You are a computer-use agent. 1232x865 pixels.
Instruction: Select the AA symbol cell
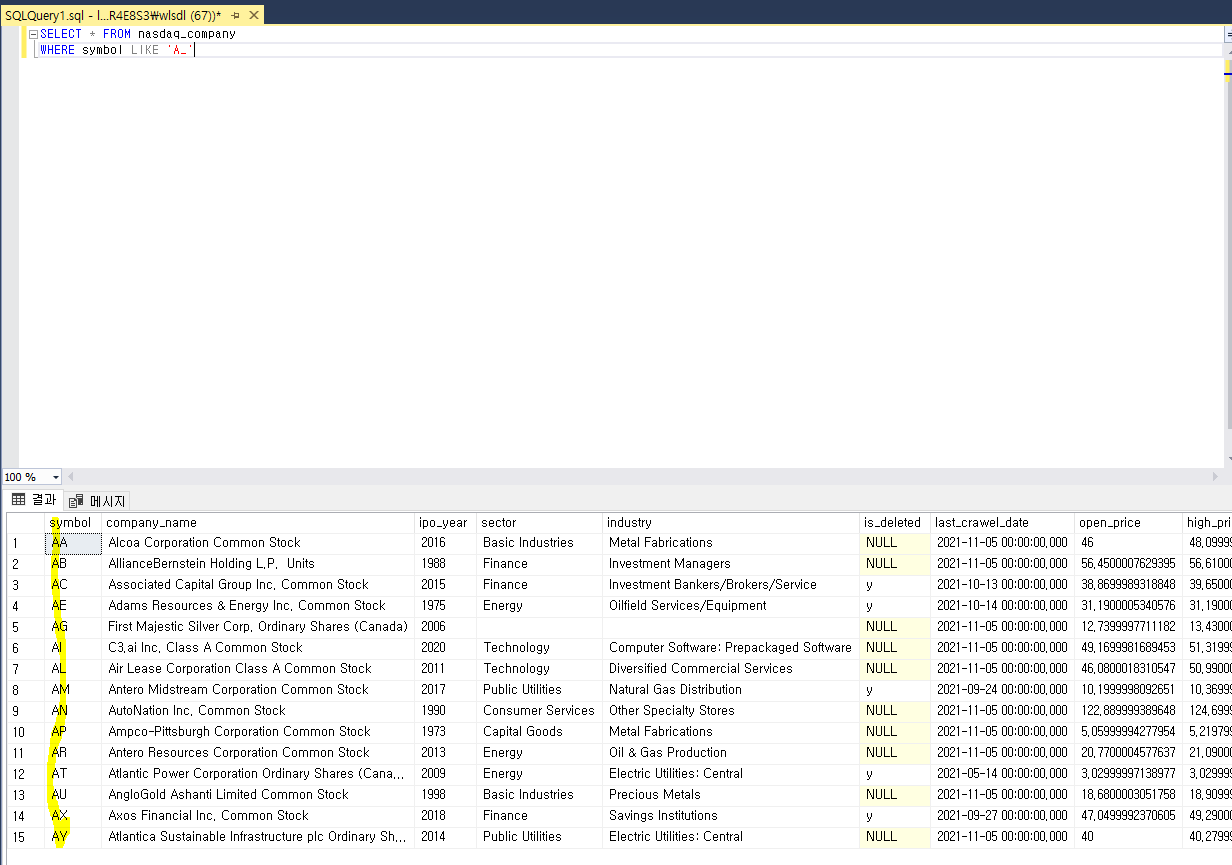(x=73, y=543)
